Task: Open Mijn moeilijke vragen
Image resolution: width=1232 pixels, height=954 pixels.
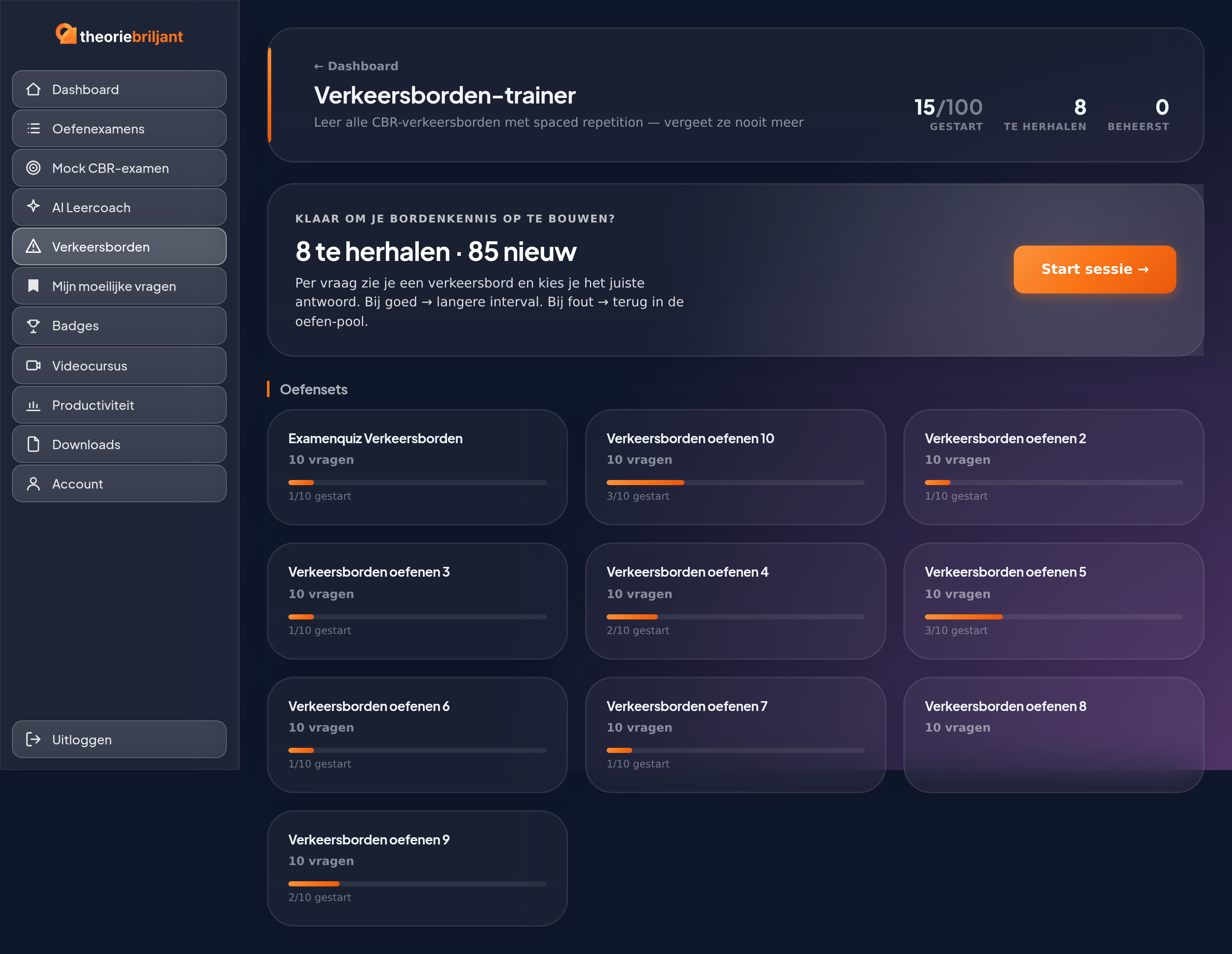Action: [x=119, y=286]
